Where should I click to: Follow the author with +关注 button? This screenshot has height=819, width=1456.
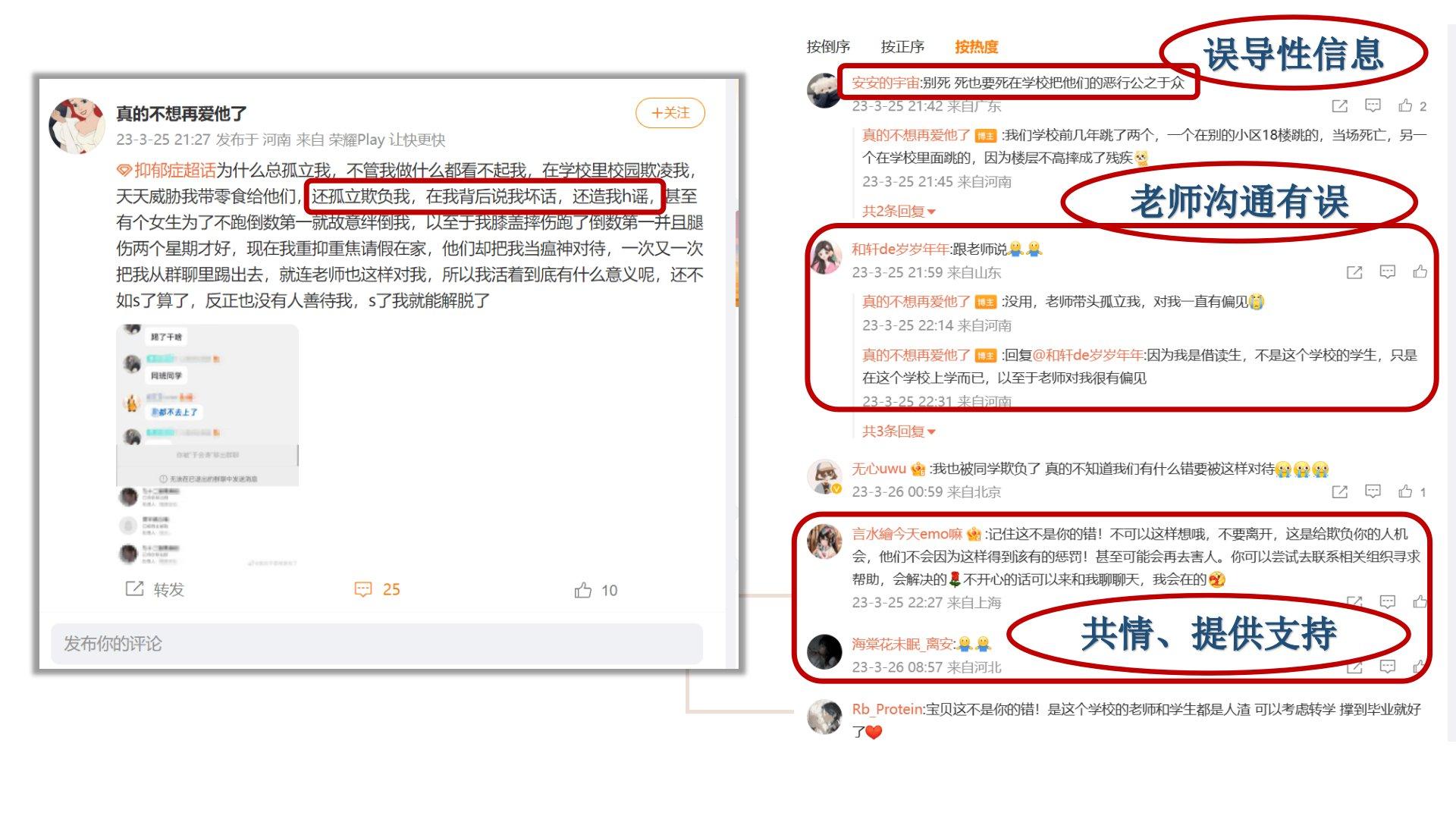pos(670,113)
